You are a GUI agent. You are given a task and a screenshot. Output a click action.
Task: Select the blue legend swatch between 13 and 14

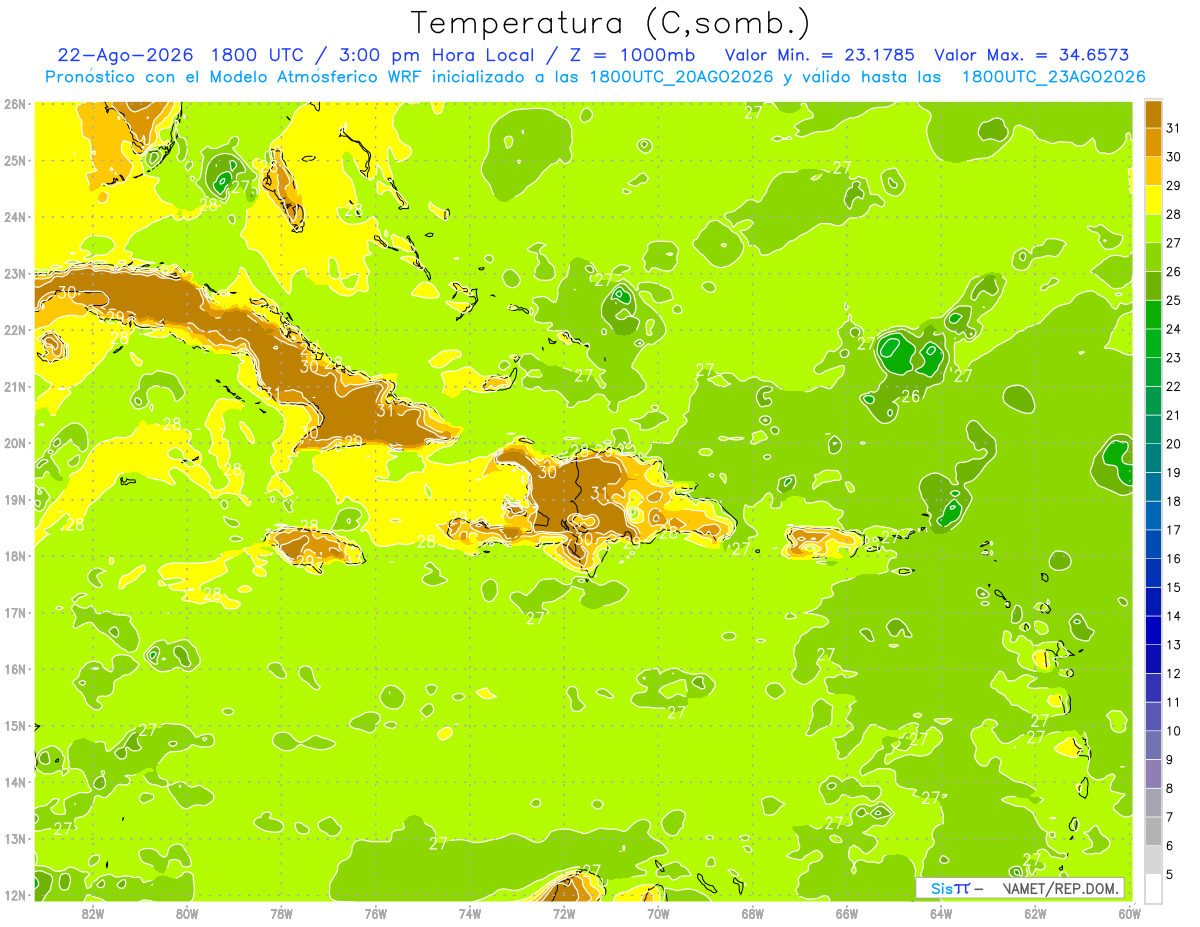tap(1153, 630)
